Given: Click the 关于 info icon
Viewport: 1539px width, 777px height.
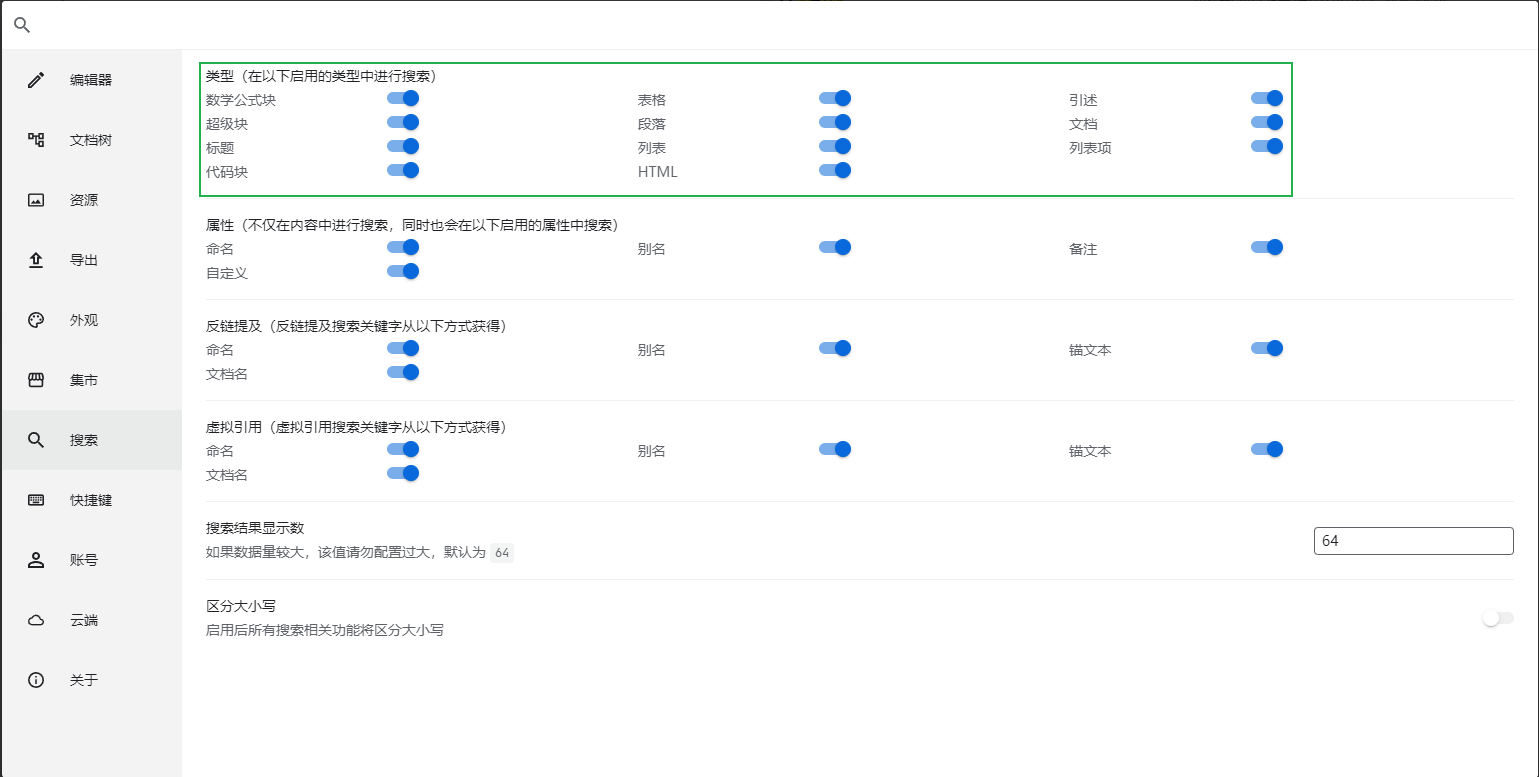Looking at the screenshot, I should pyautogui.click(x=36, y=680).
